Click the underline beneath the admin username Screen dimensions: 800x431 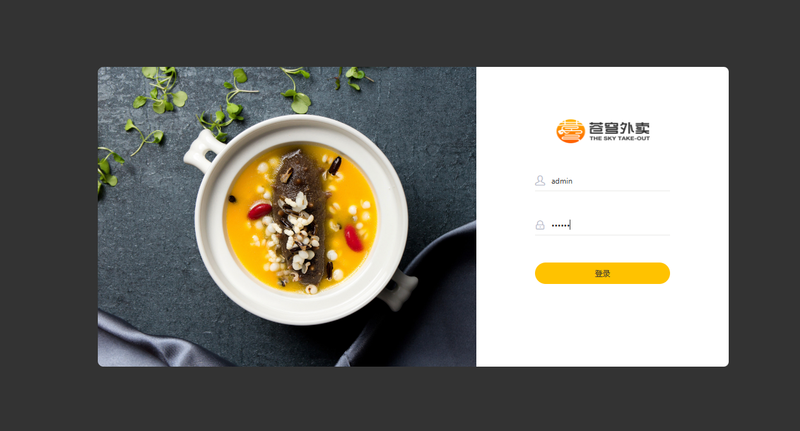click(x=602, y=191)
